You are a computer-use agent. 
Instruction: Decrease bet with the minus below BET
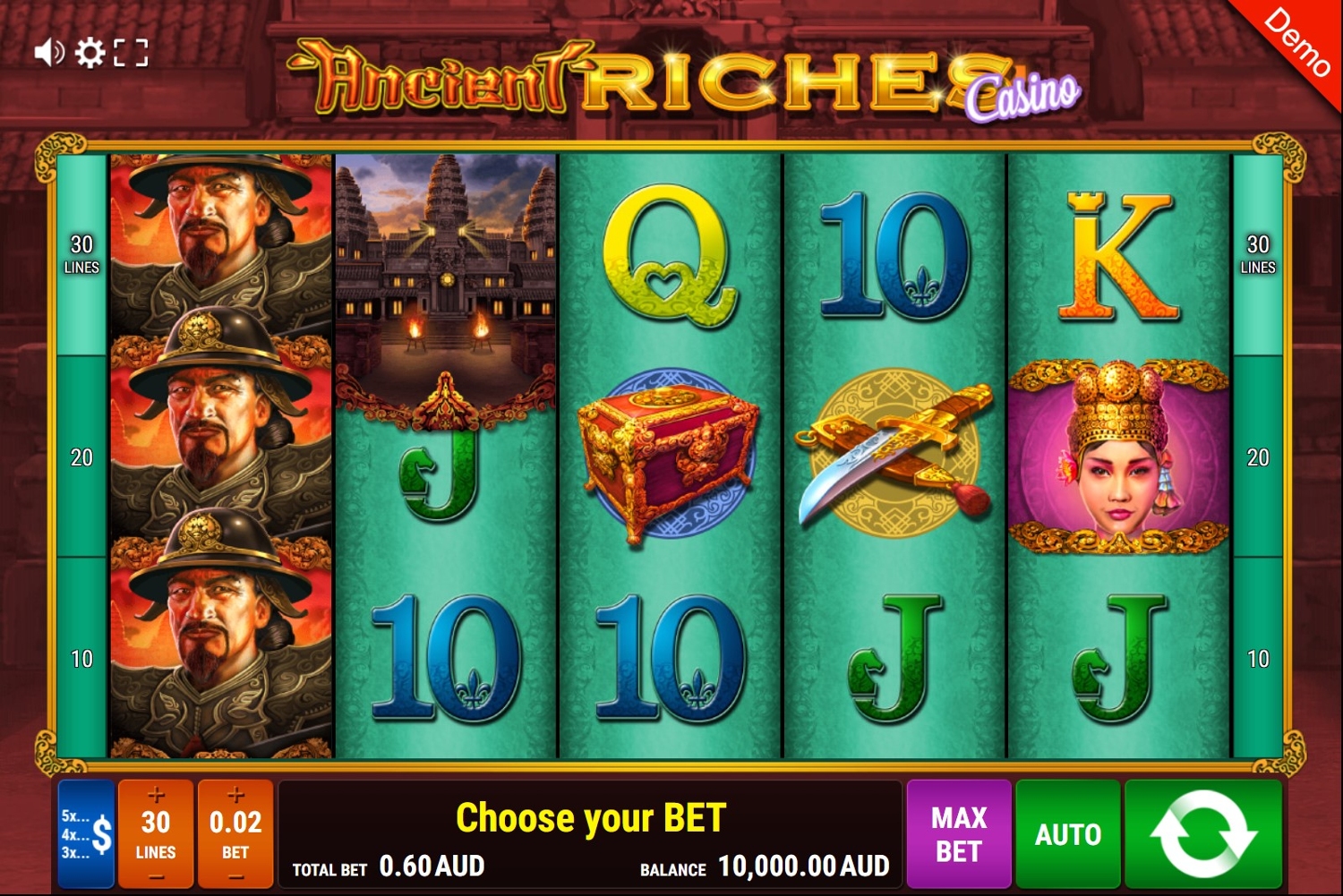tap(235, 876)
